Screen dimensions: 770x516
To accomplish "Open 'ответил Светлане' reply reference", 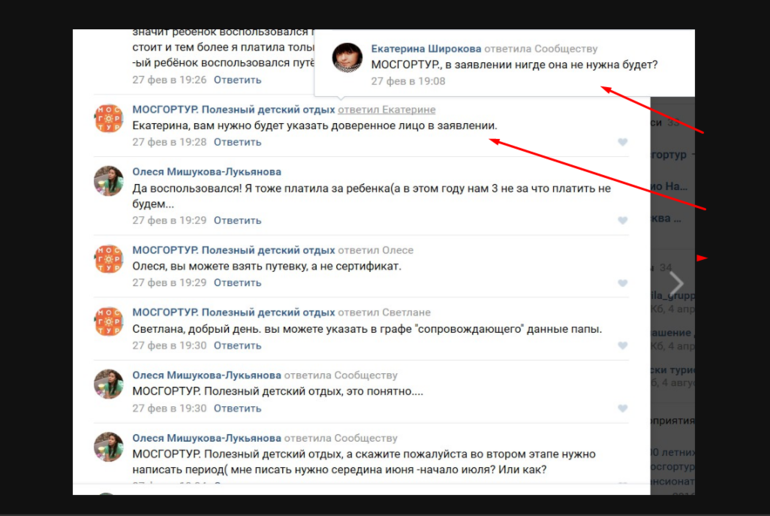I will pos(384,313).
